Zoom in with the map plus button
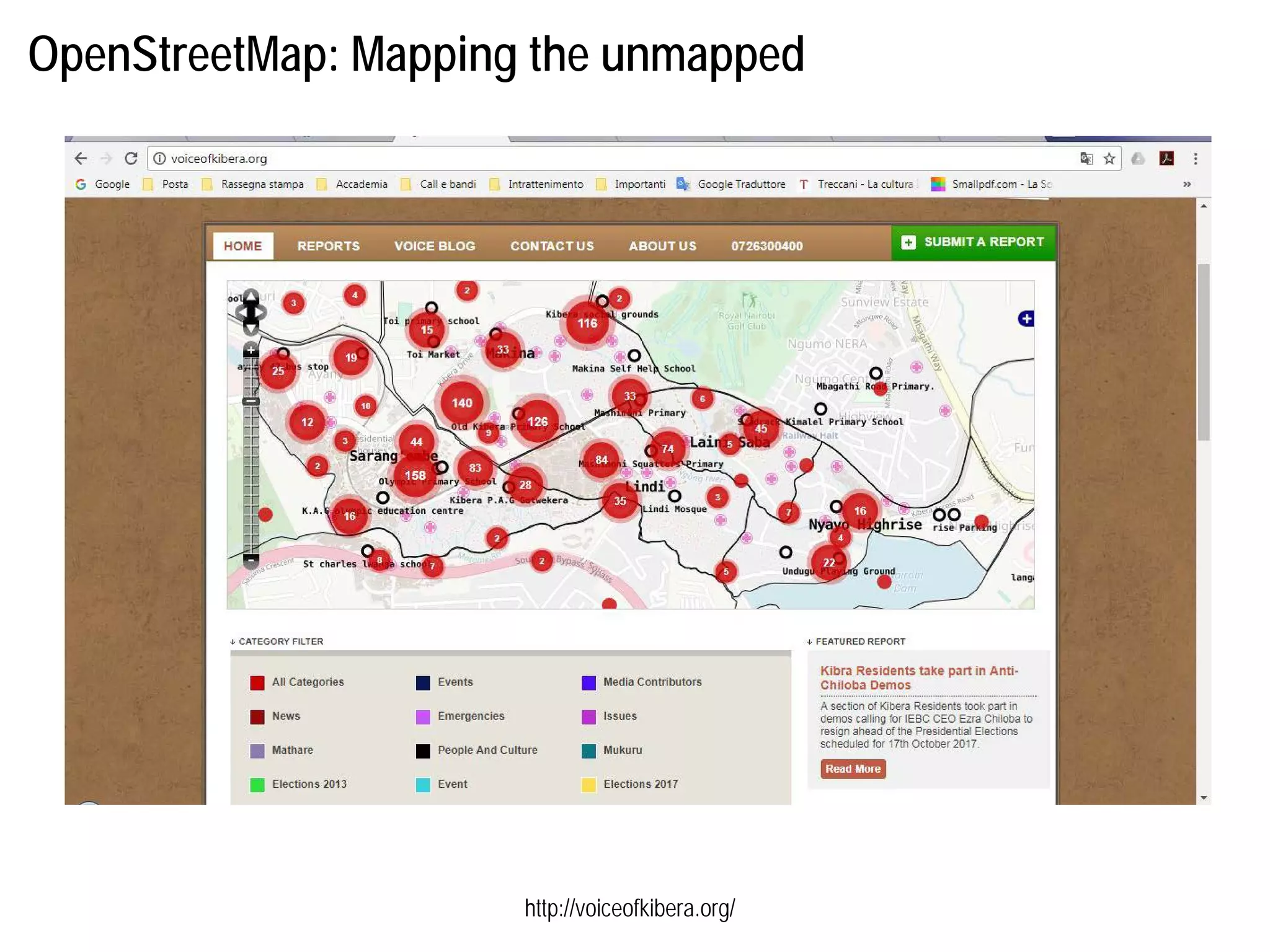The height and width of the screenshot is (952, 1270). (251, 350)
